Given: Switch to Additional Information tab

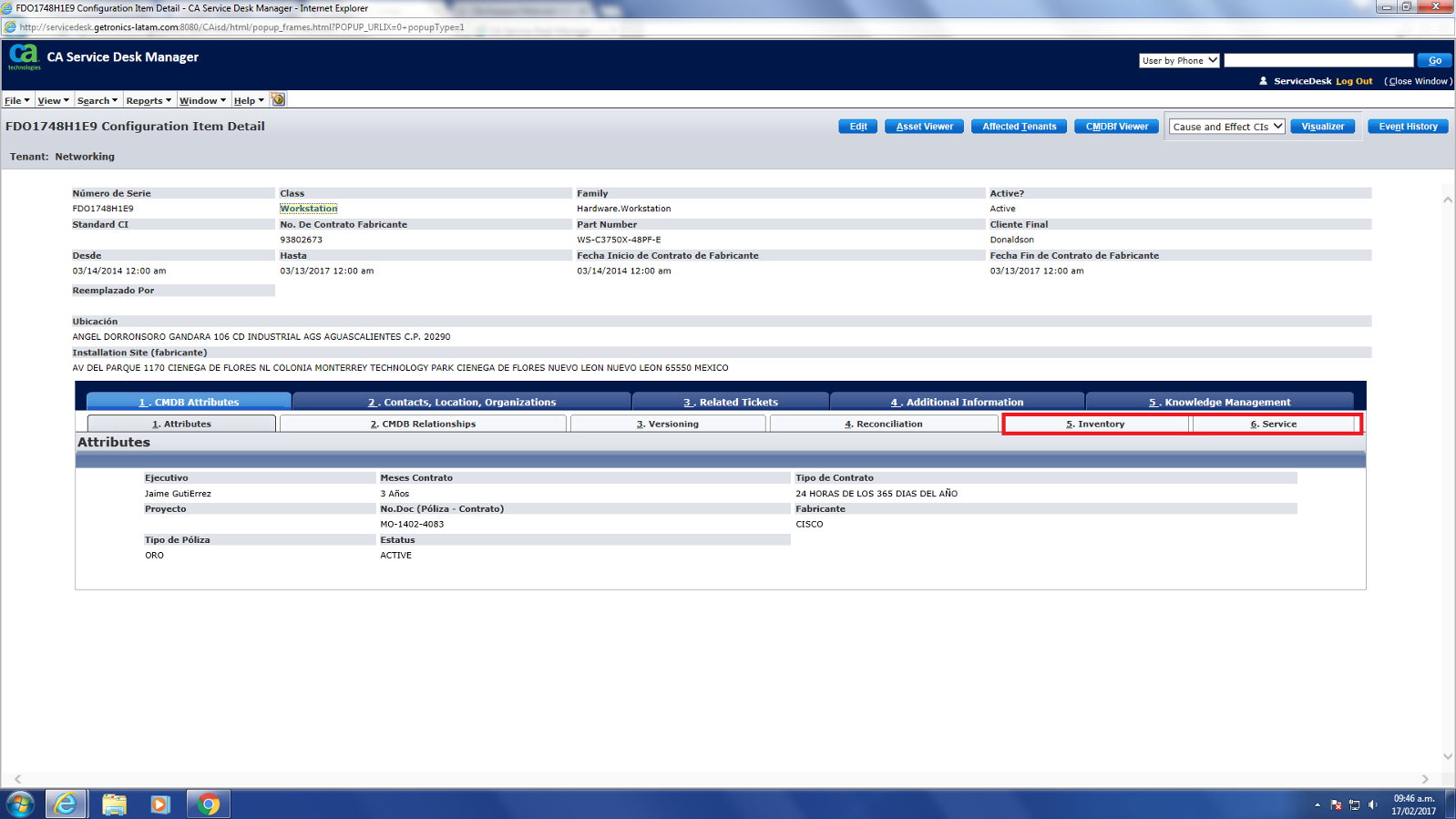Looking at the screenshot, I should [x=957, y=402].
